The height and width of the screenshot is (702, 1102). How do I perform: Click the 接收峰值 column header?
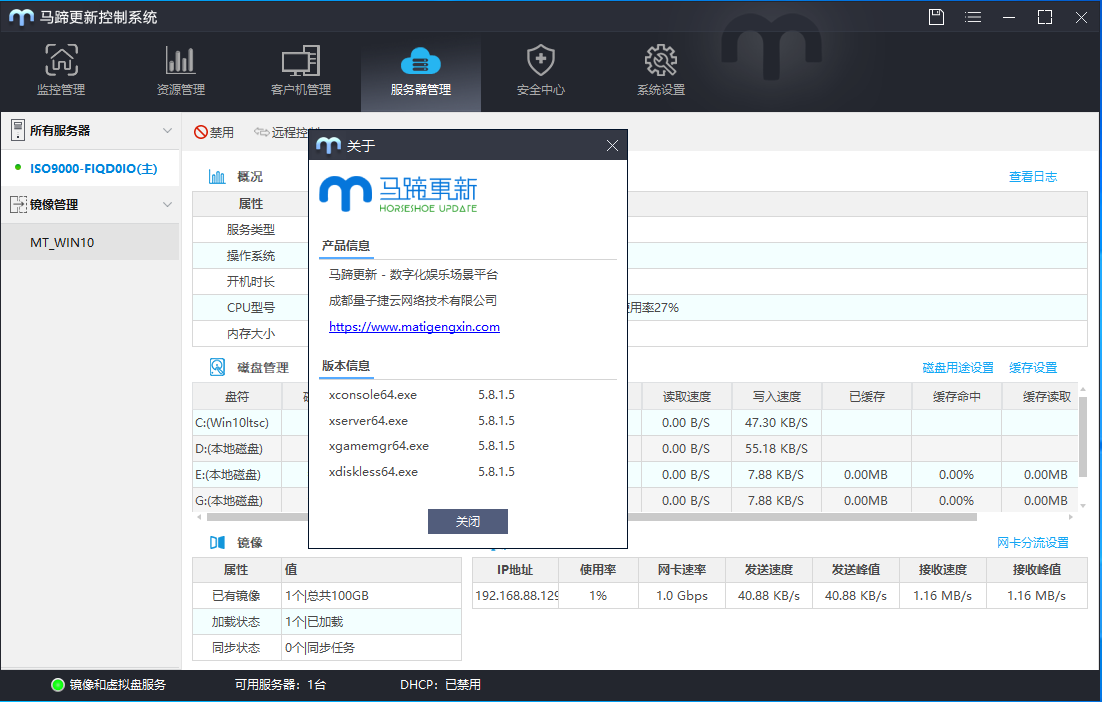point(1037,570)
